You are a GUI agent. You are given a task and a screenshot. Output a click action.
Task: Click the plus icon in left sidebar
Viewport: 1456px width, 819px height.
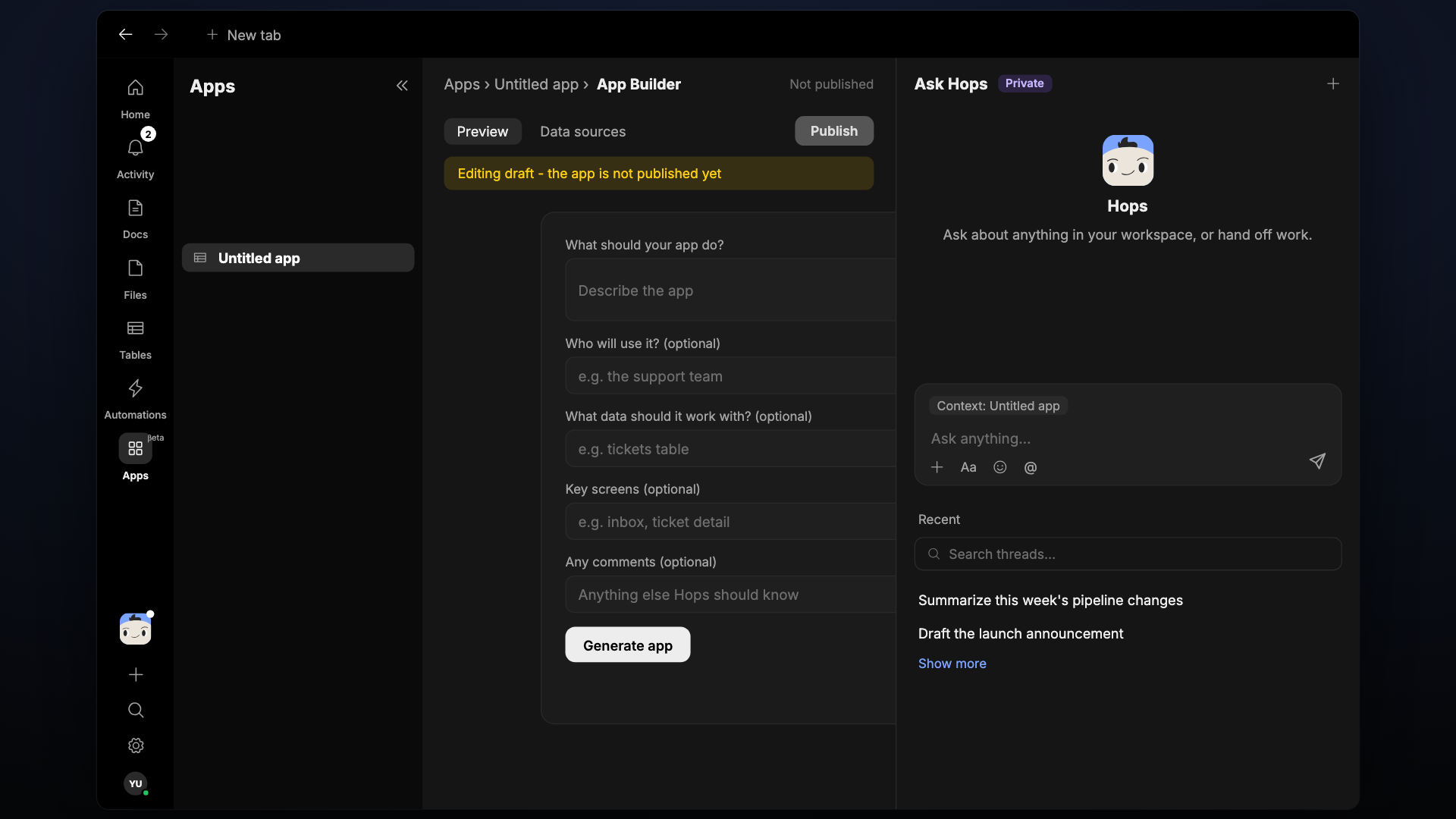[136, 674]
